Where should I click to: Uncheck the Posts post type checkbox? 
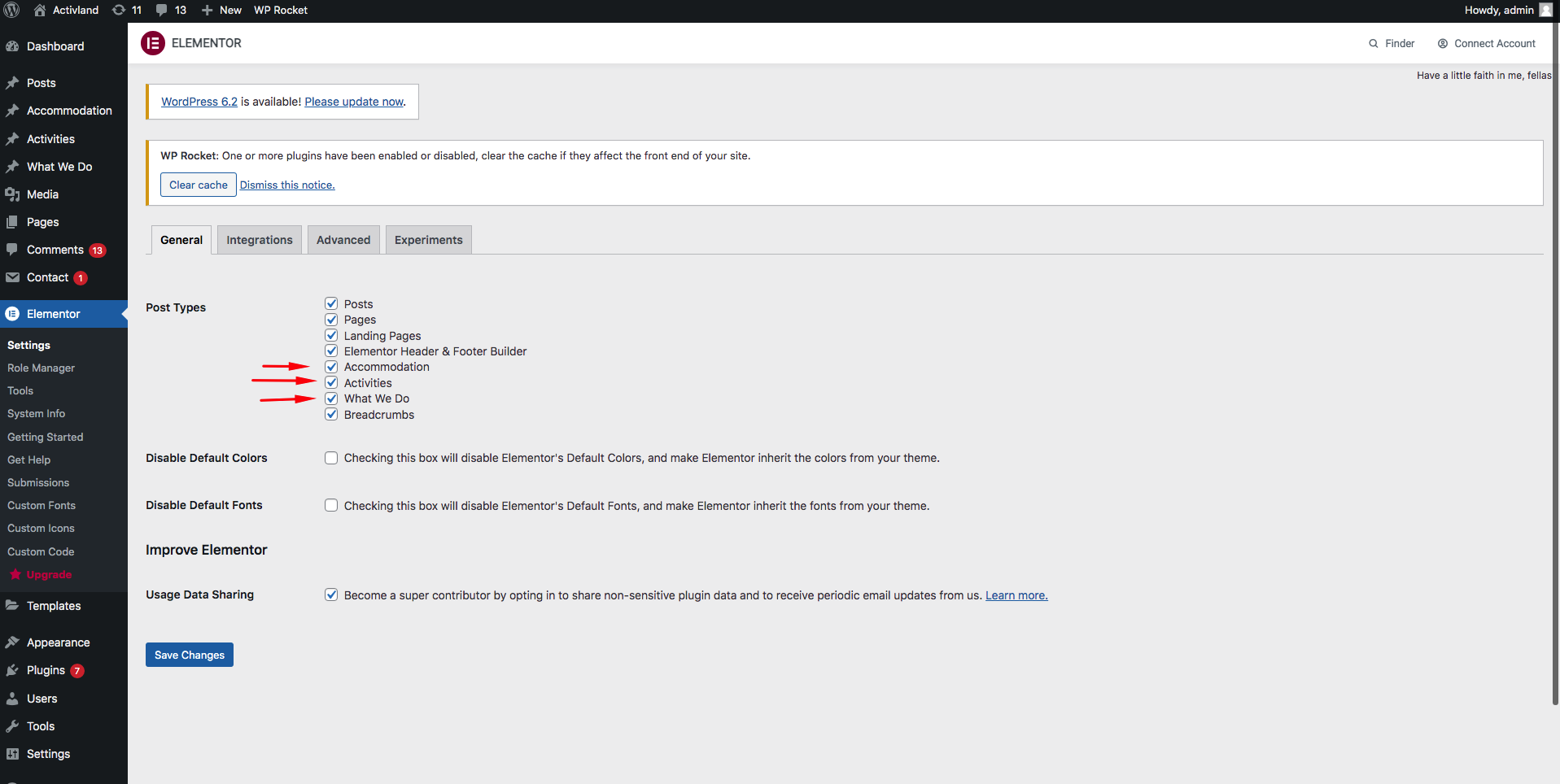331,303
